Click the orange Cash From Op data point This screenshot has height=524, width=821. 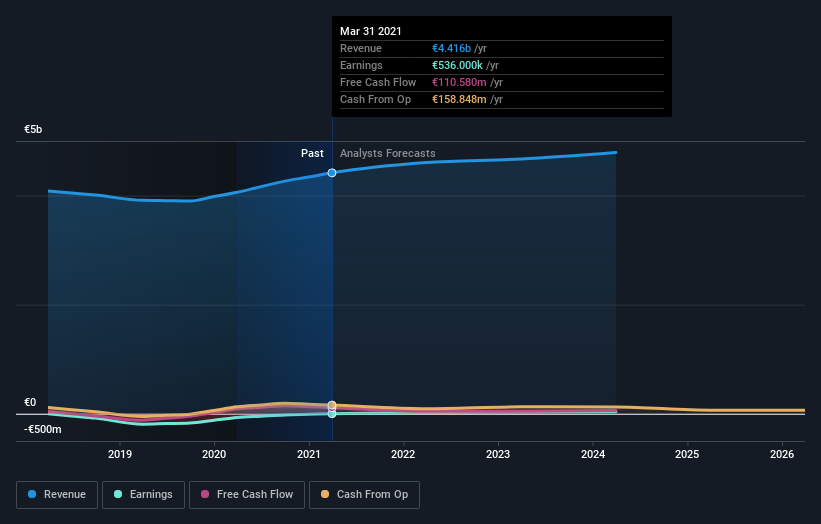pyautogui.click(x=332, y=405)
